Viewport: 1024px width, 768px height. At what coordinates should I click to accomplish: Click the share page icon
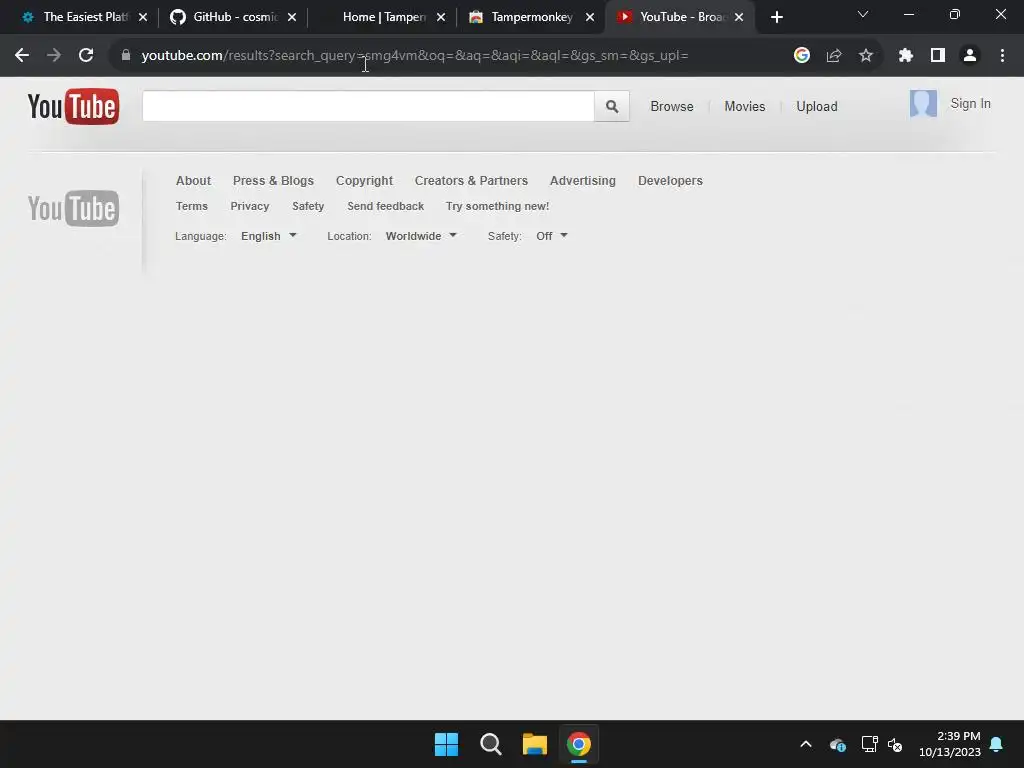(x=834, y=56)
